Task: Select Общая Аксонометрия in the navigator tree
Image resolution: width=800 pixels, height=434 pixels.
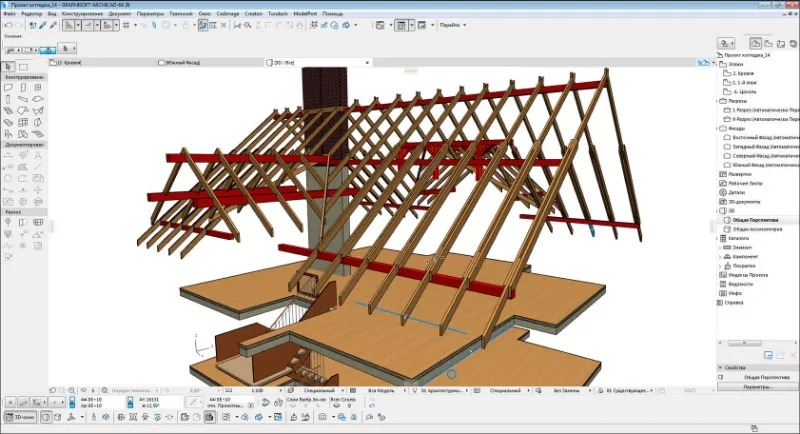Action: click(757, 229)
